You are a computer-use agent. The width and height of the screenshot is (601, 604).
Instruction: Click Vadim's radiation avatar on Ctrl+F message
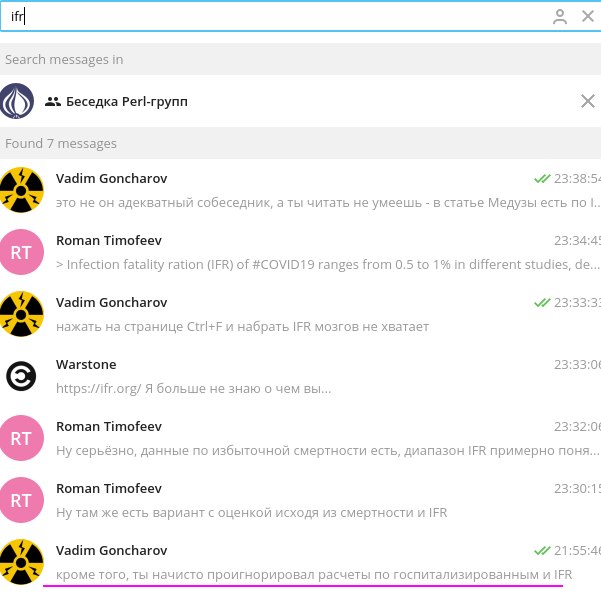point(21,314)
